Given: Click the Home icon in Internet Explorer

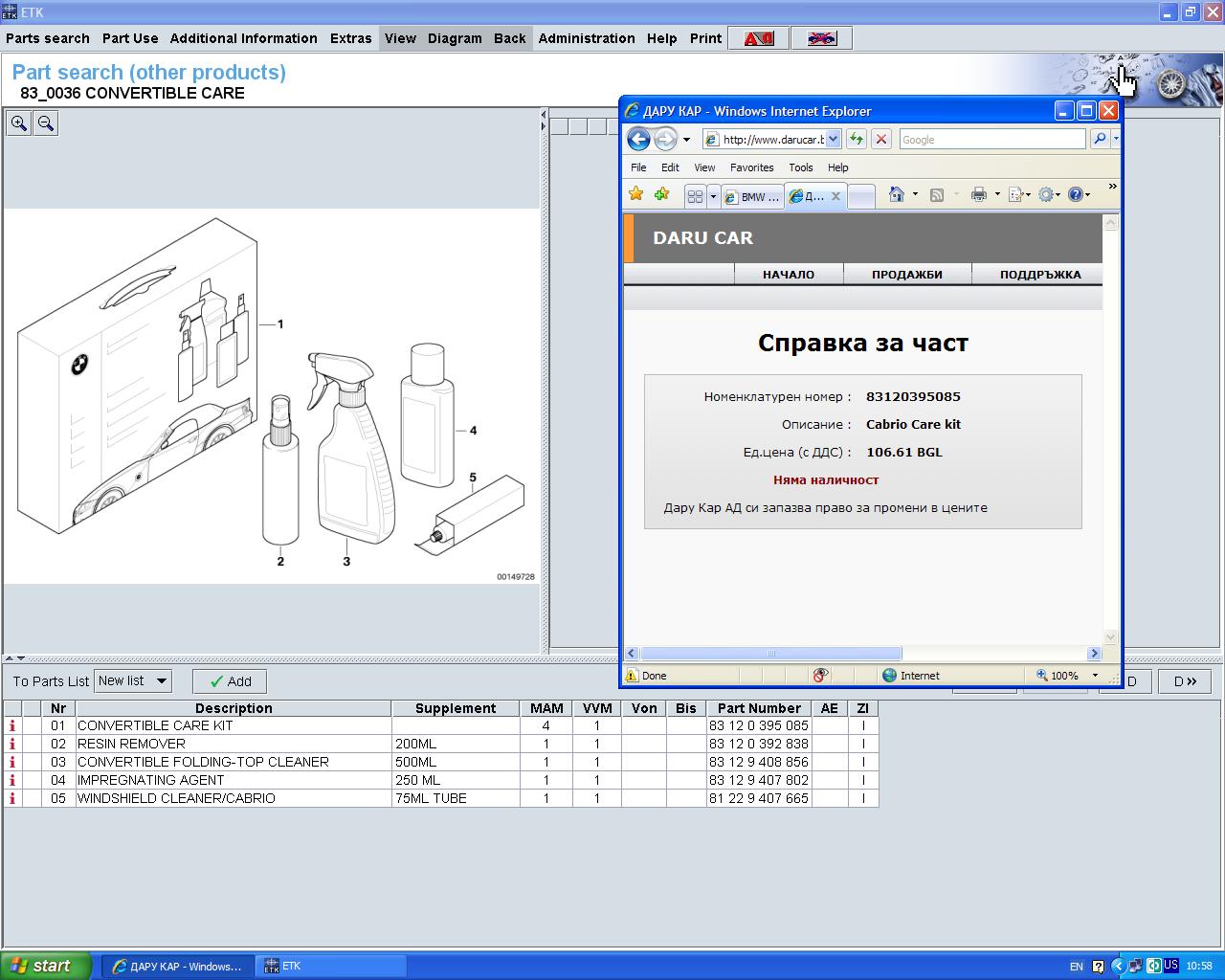Looking at the screenshot, I should pyautogui.click(x=897, y=194).
